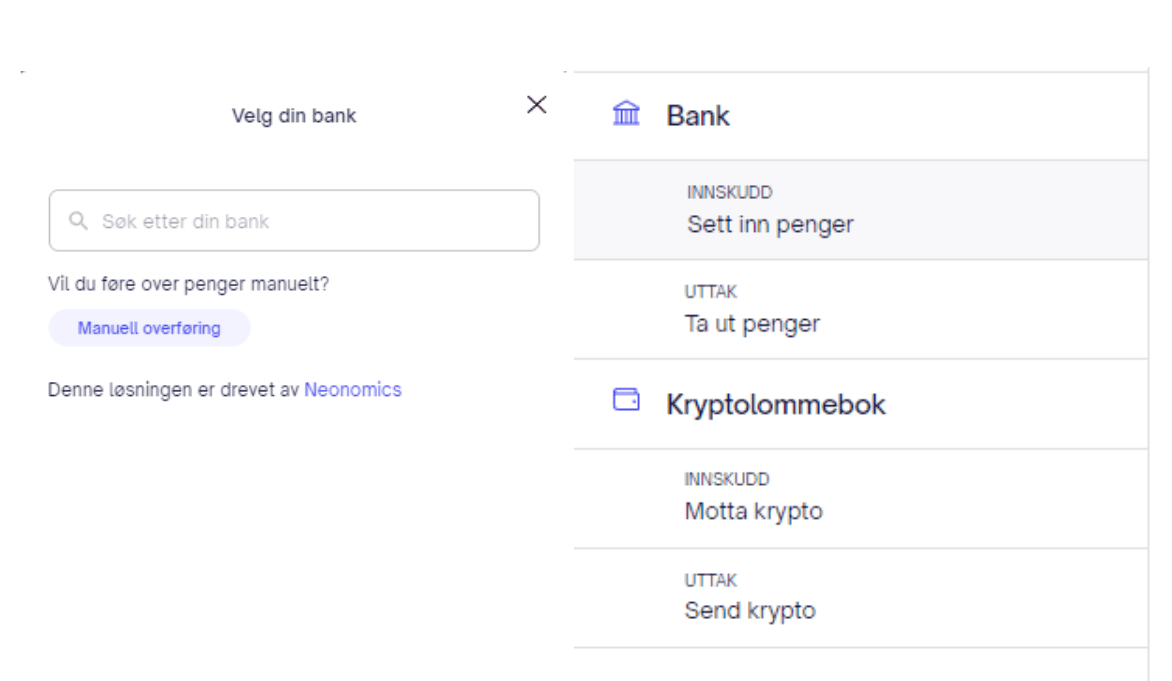The height and width of the screenshot is (681, 1172).
Task: Click UTTAK label in Bank section
Action: [x=711, y=292]
